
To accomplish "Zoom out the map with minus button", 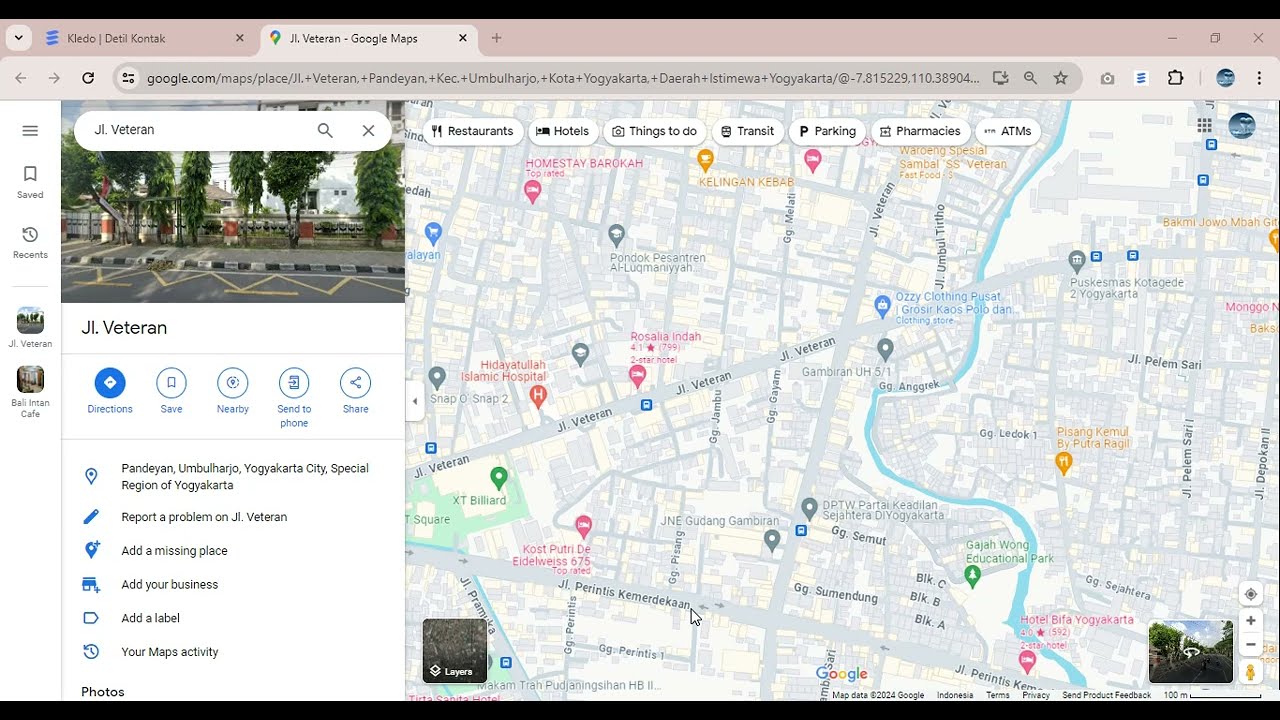I will click(1250, 645).
